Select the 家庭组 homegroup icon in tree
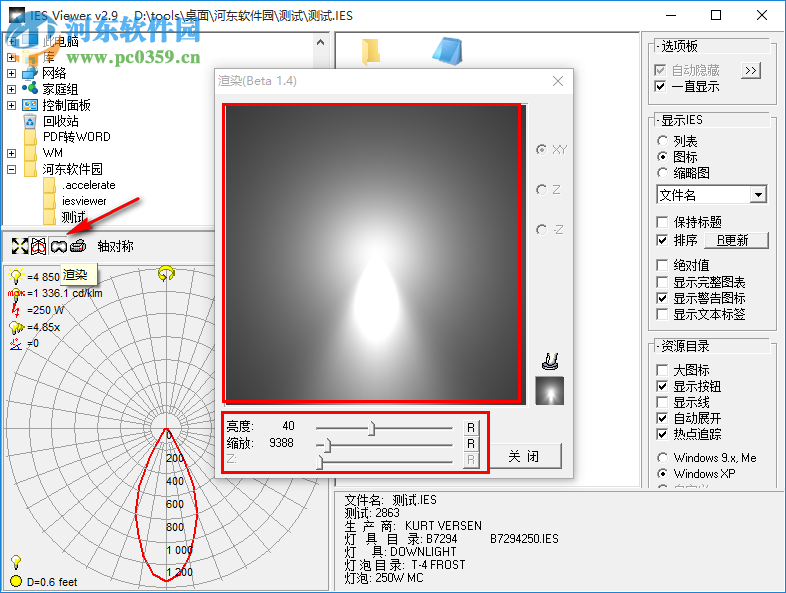The width and height of the screenshot is (786, 593). (30, 89)
